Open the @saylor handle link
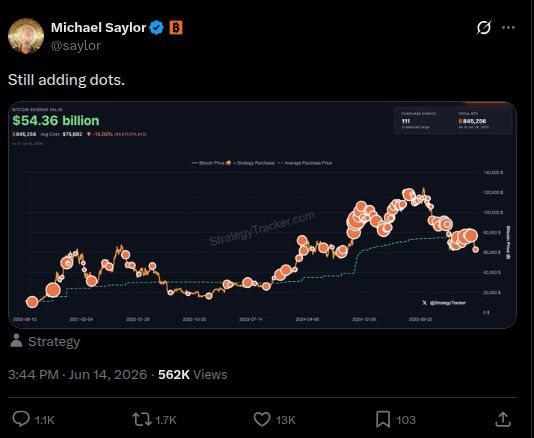Screen dimensions: 534x438 point(76,46)
